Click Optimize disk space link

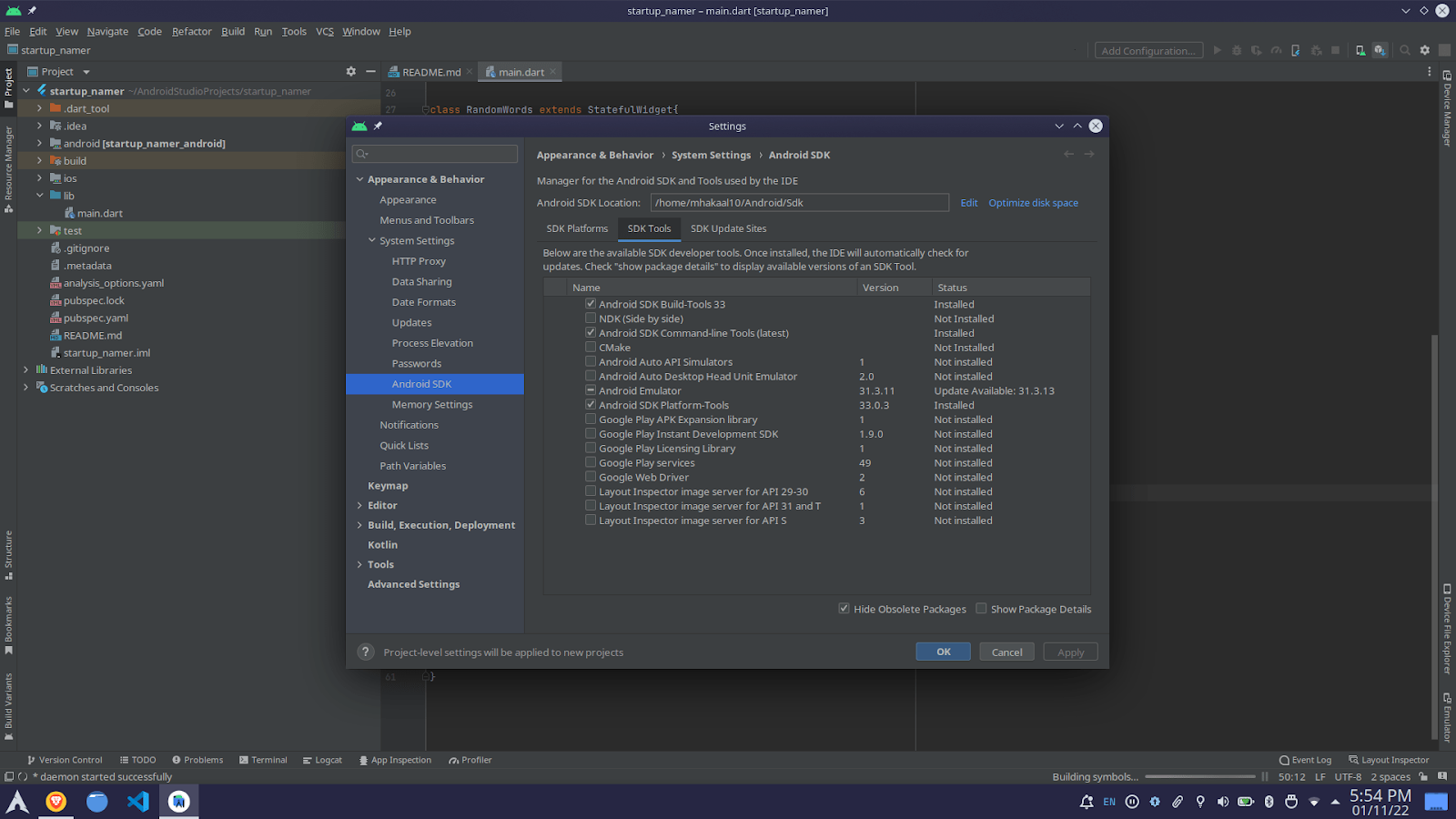[1033, 203]
